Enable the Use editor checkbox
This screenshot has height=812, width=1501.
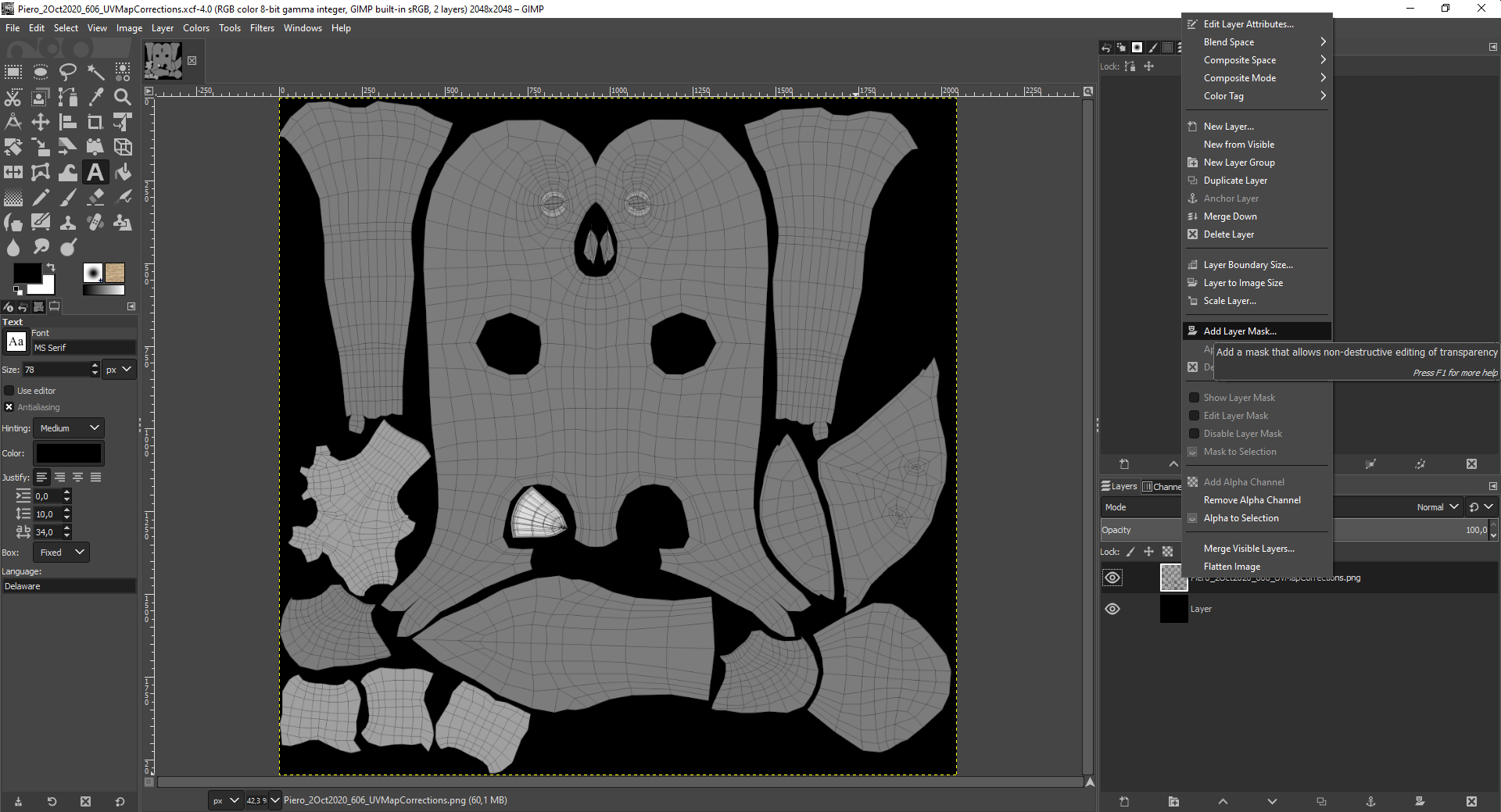(x=9, y=391)
